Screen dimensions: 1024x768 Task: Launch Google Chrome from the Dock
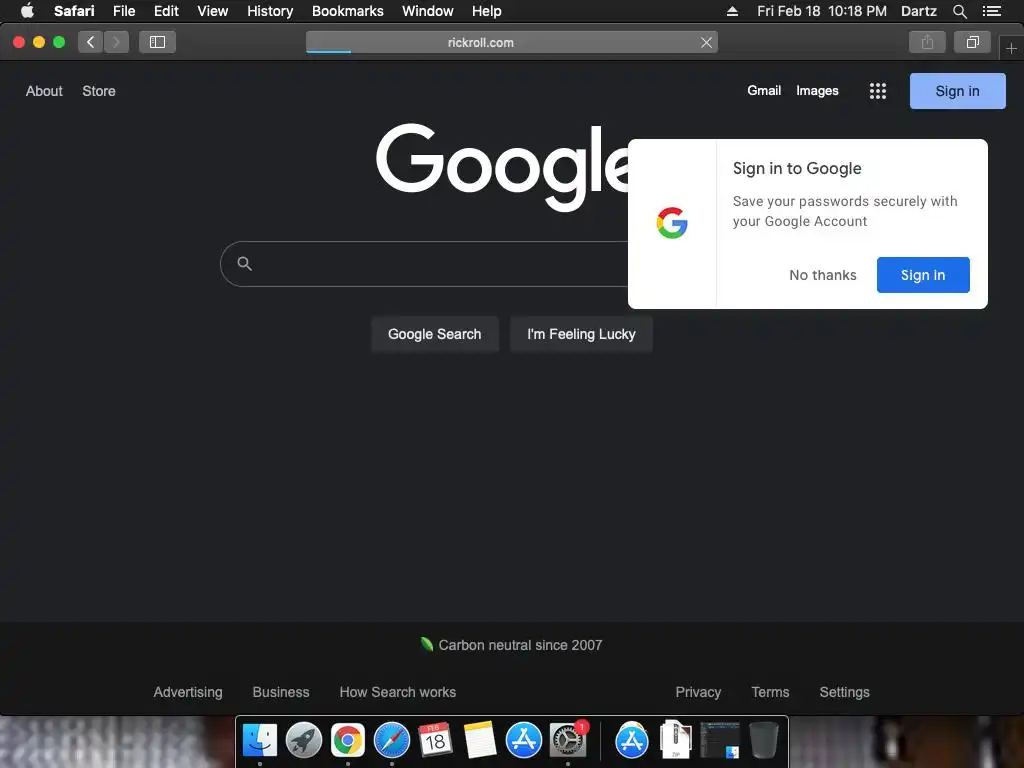347,741
